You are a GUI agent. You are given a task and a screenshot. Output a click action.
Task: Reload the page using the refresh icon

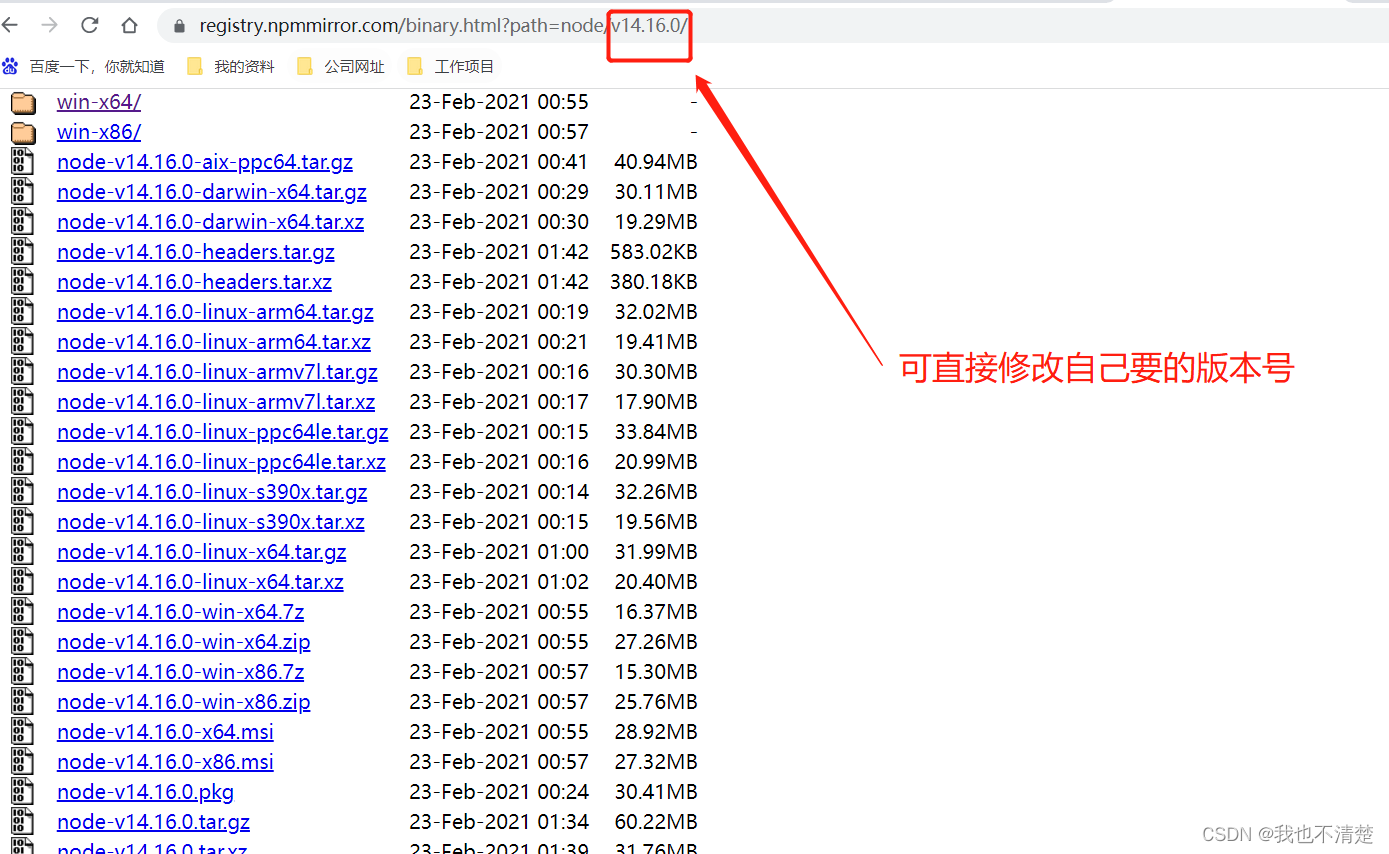89,25
